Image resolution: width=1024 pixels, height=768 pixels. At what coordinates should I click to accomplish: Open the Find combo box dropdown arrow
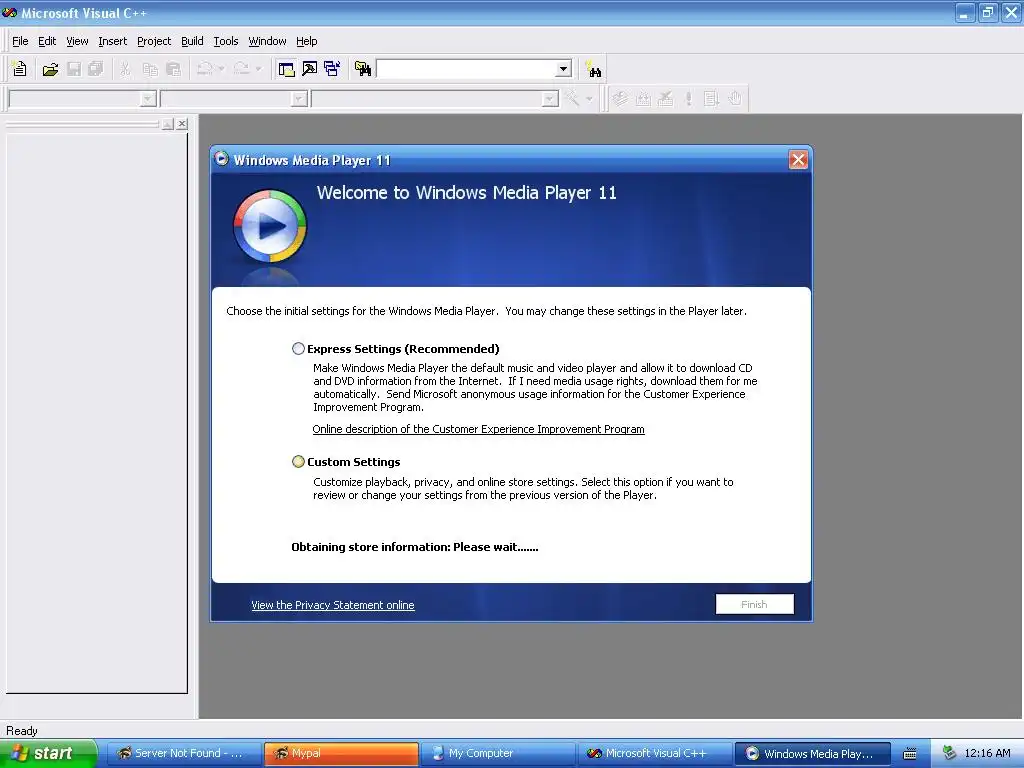(563, 69)
